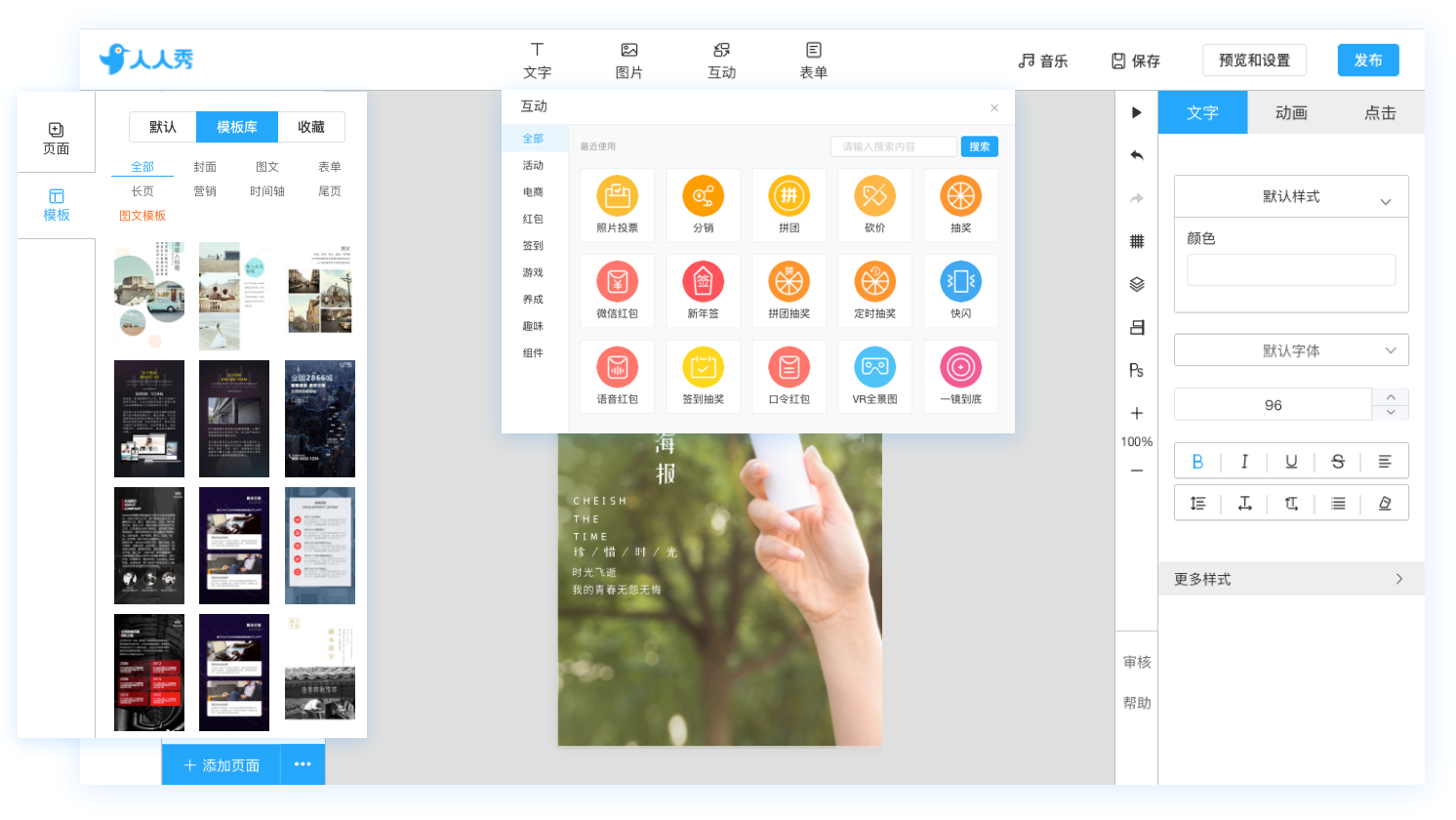Open 预览和设置
Viewport: 1456px width, 820px height.
(1254, 61)
